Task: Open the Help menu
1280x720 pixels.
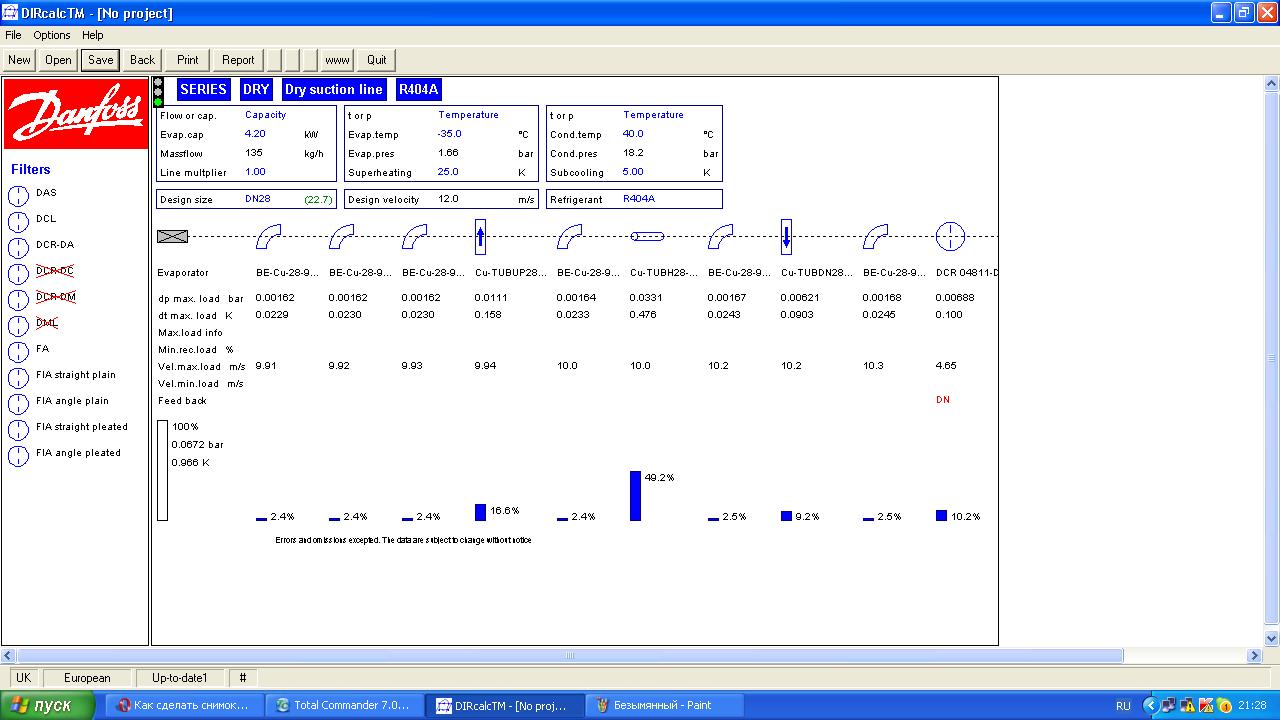Action: coord(93,35)
